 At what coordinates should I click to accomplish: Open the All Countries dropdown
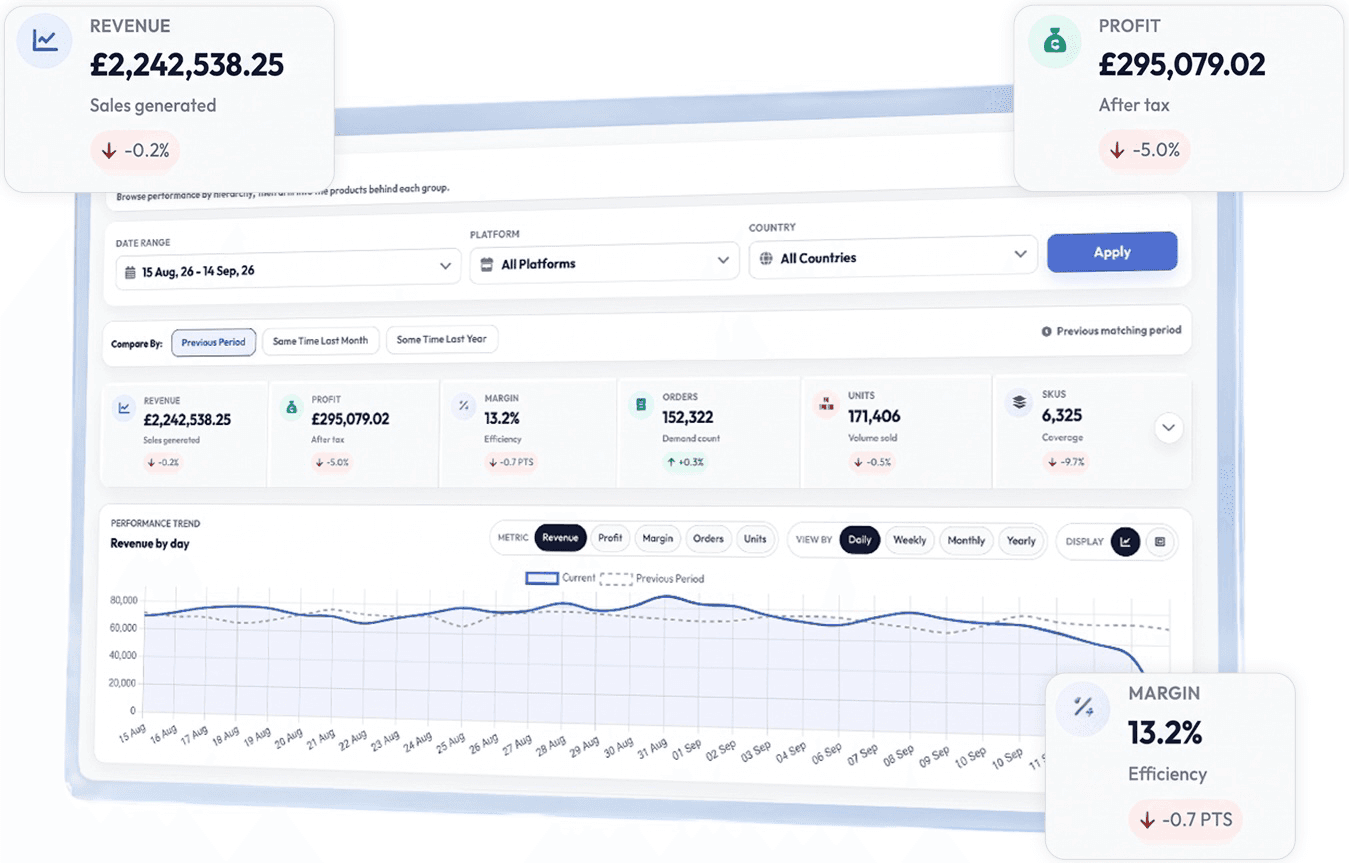click(892, 256)
